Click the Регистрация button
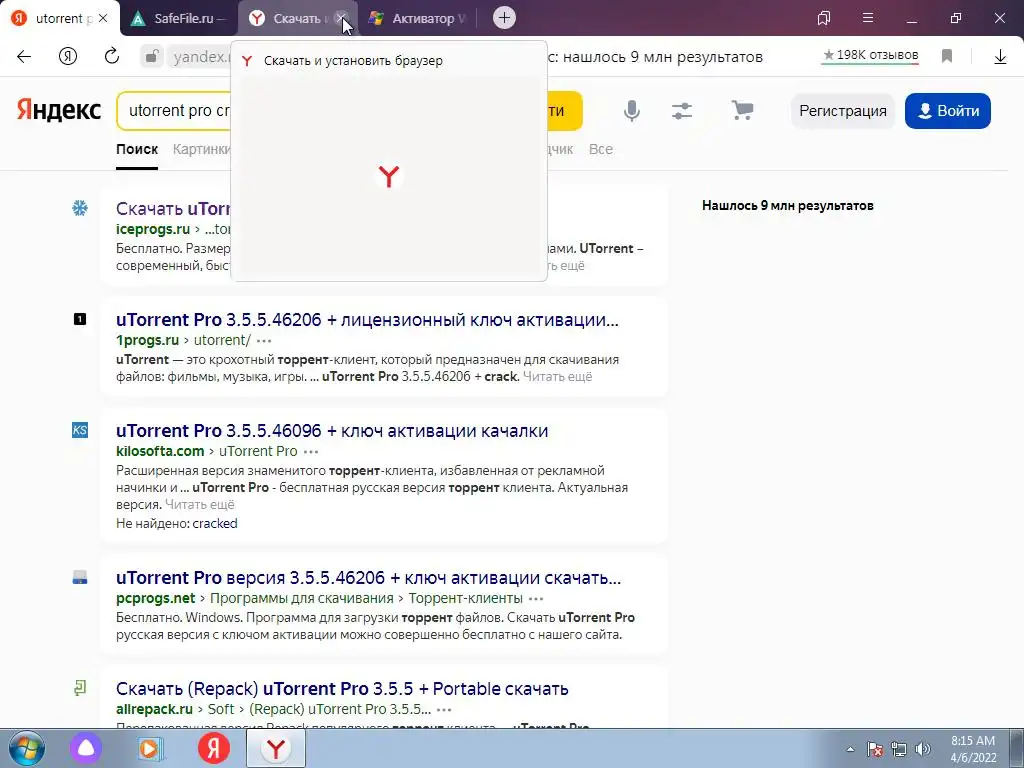The image size is (1024, 768). click(x=842, y=110)
